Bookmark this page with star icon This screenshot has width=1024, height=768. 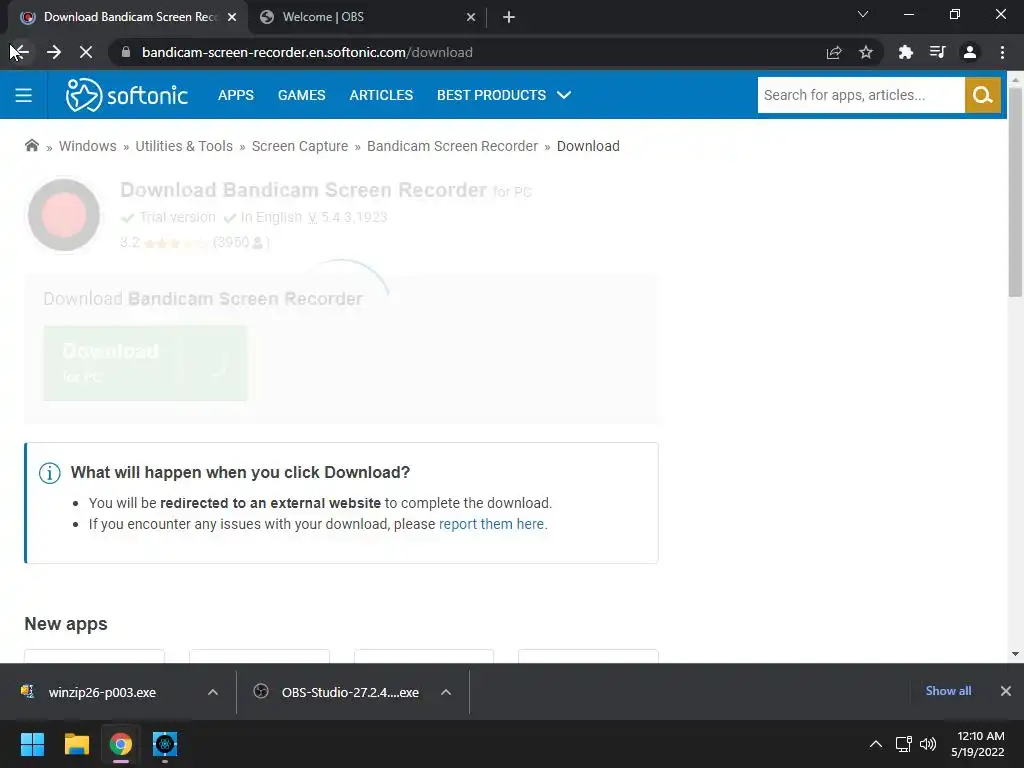pyautogui.click(x=866, y=52)
